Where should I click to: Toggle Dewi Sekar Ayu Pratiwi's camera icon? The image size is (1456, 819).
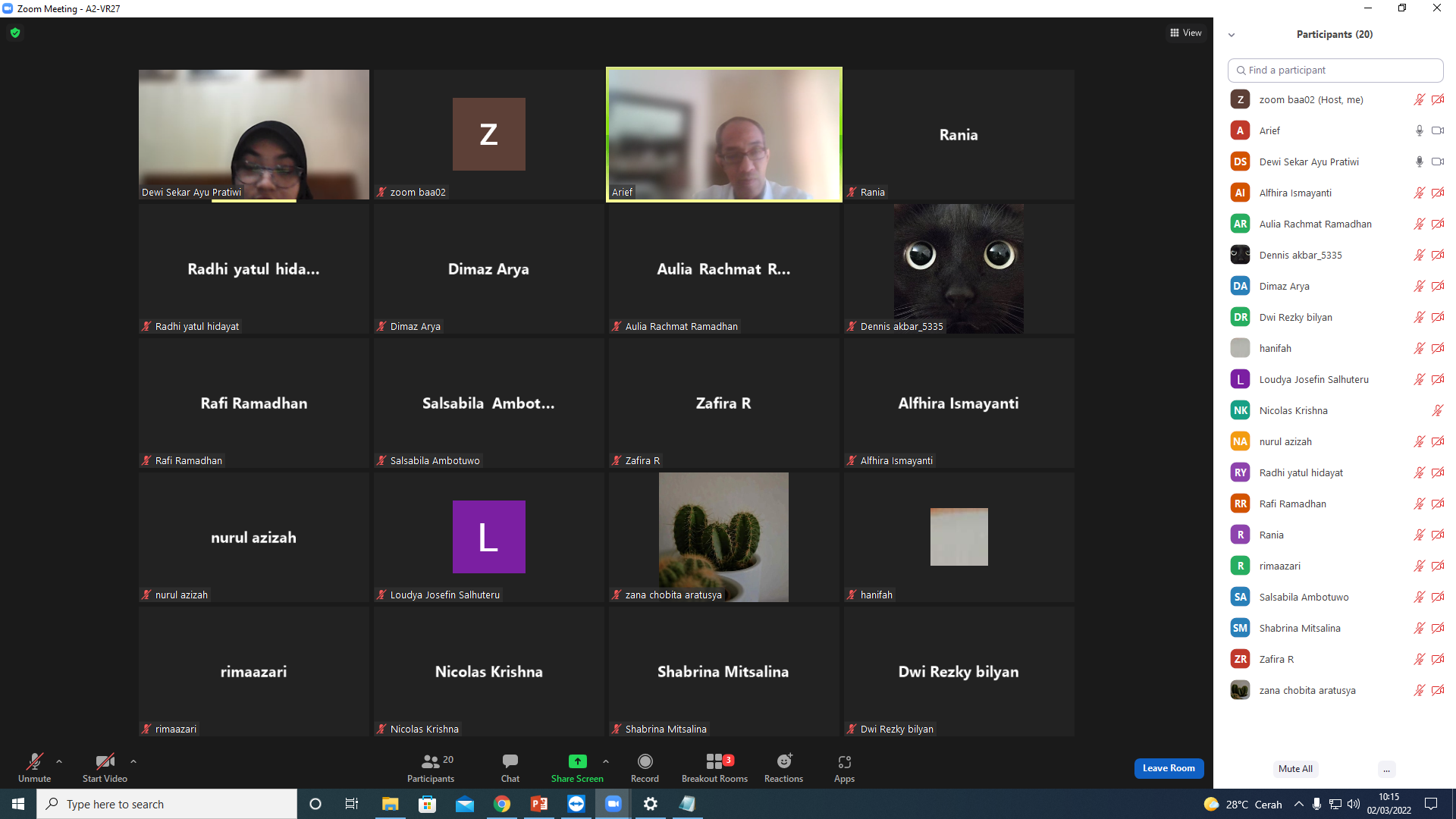coord(1437,162)
